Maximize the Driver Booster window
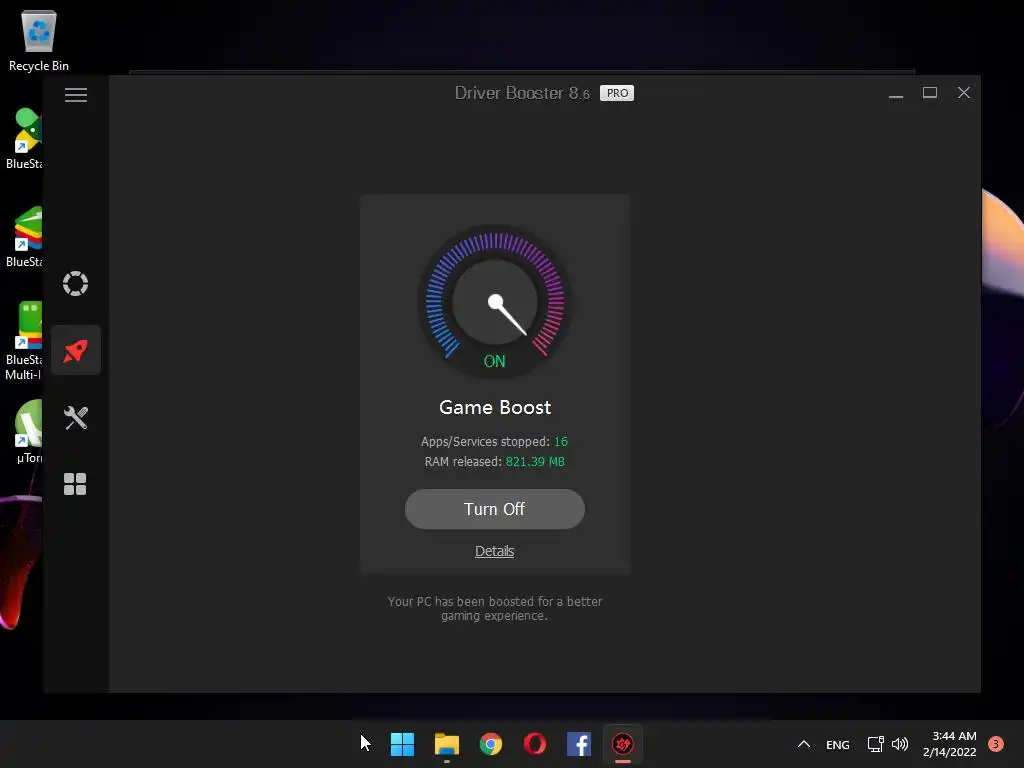The image size is (1024, 768). click(x=930, y=93)
